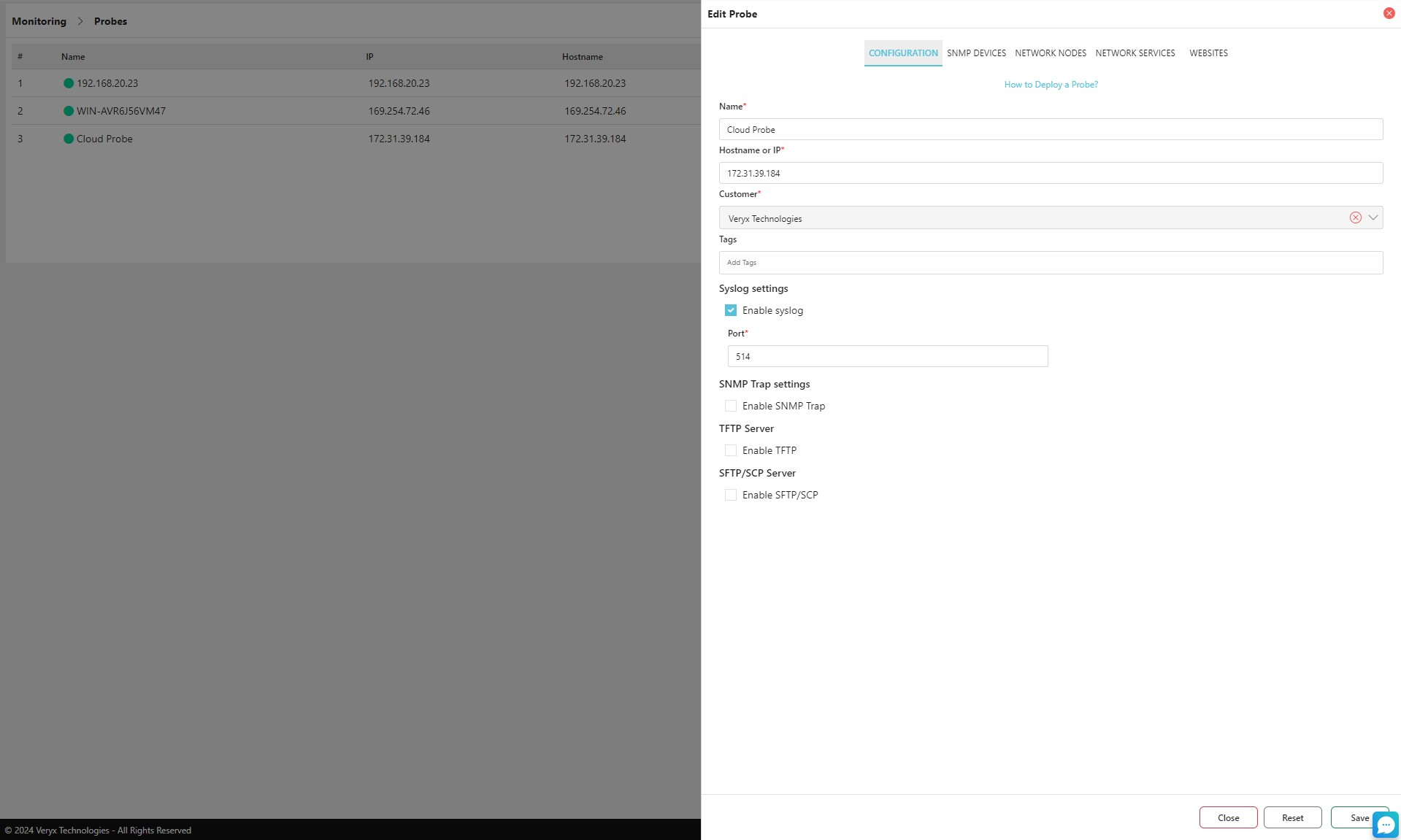Enable the SNMP Trap checkbox

point(731,406)
